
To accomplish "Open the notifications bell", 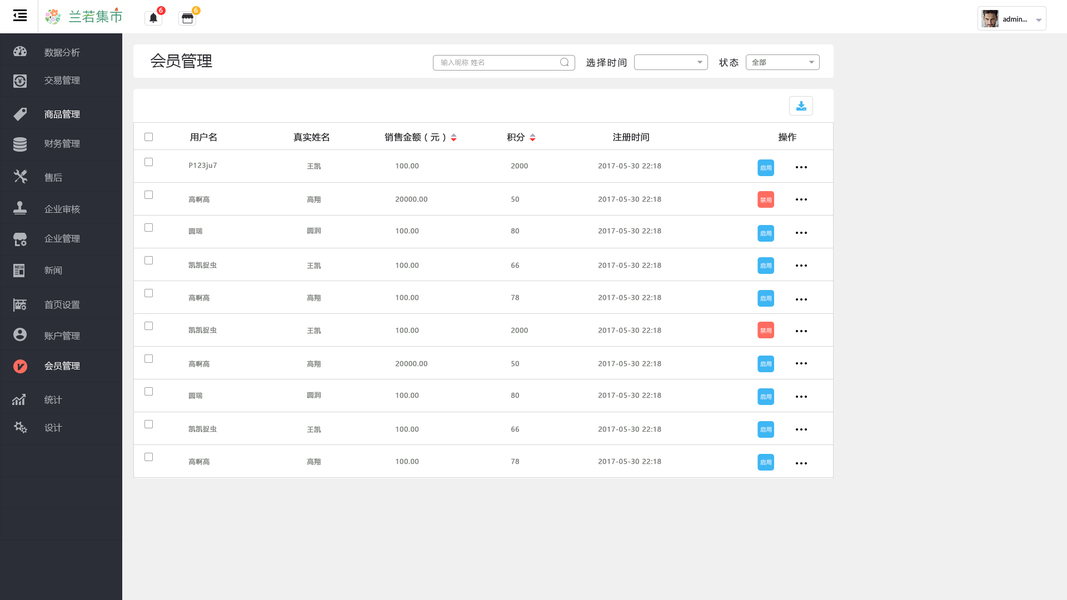I will 153,18.
